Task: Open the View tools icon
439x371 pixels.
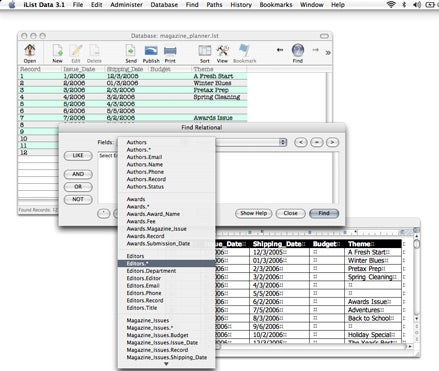Action: [x=222, y=53]
